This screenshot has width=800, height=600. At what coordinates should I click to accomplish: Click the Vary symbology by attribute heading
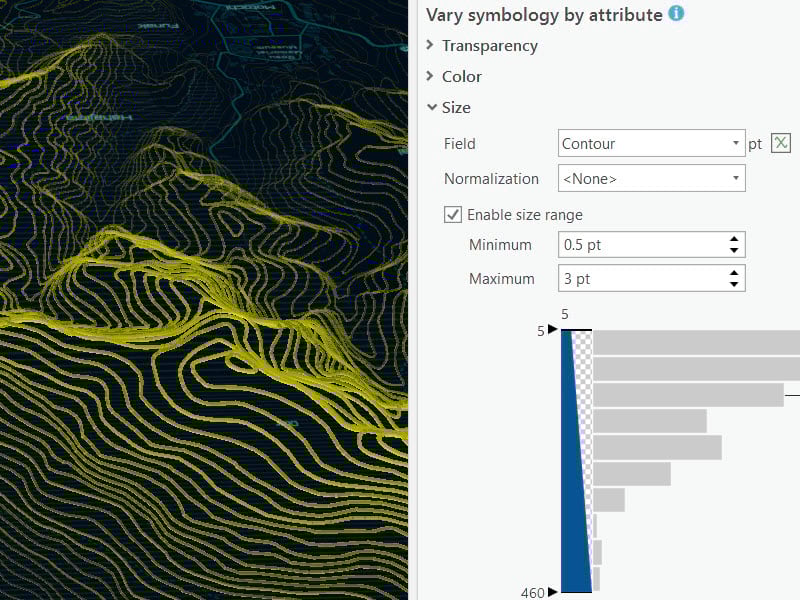(x=544, y=15)
